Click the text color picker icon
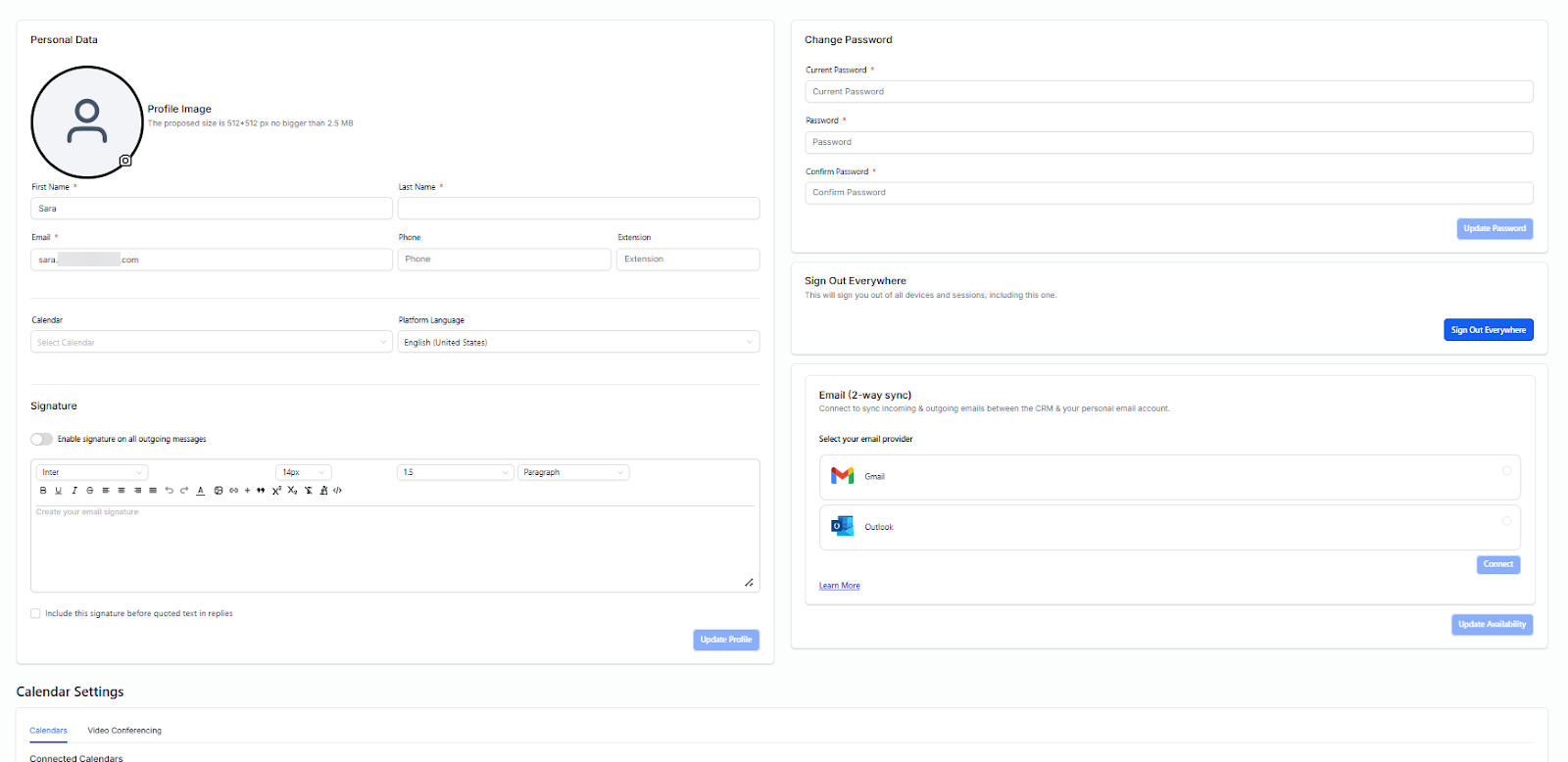 201,491
